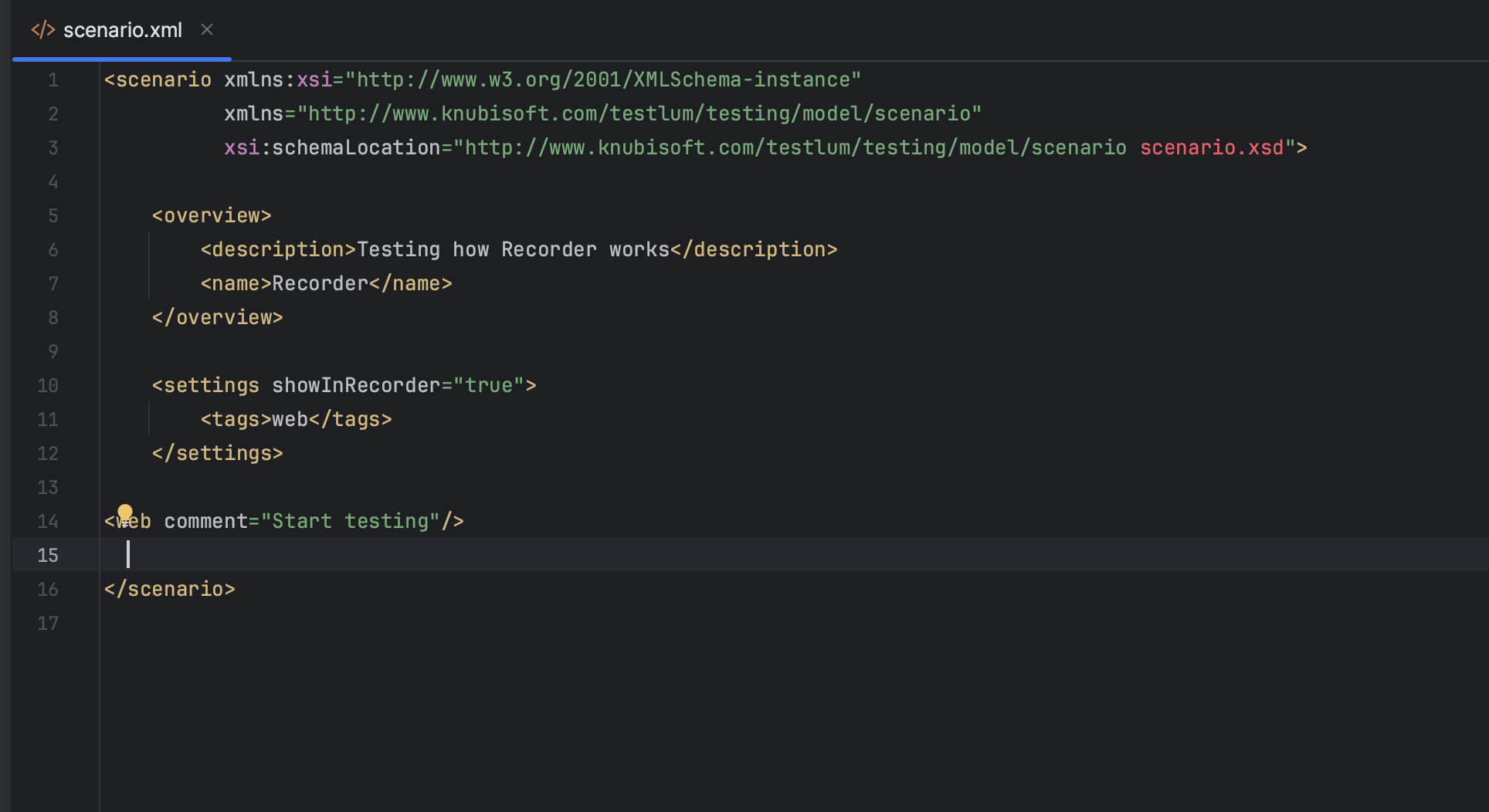Click the </scenario> closing tag

170,589
